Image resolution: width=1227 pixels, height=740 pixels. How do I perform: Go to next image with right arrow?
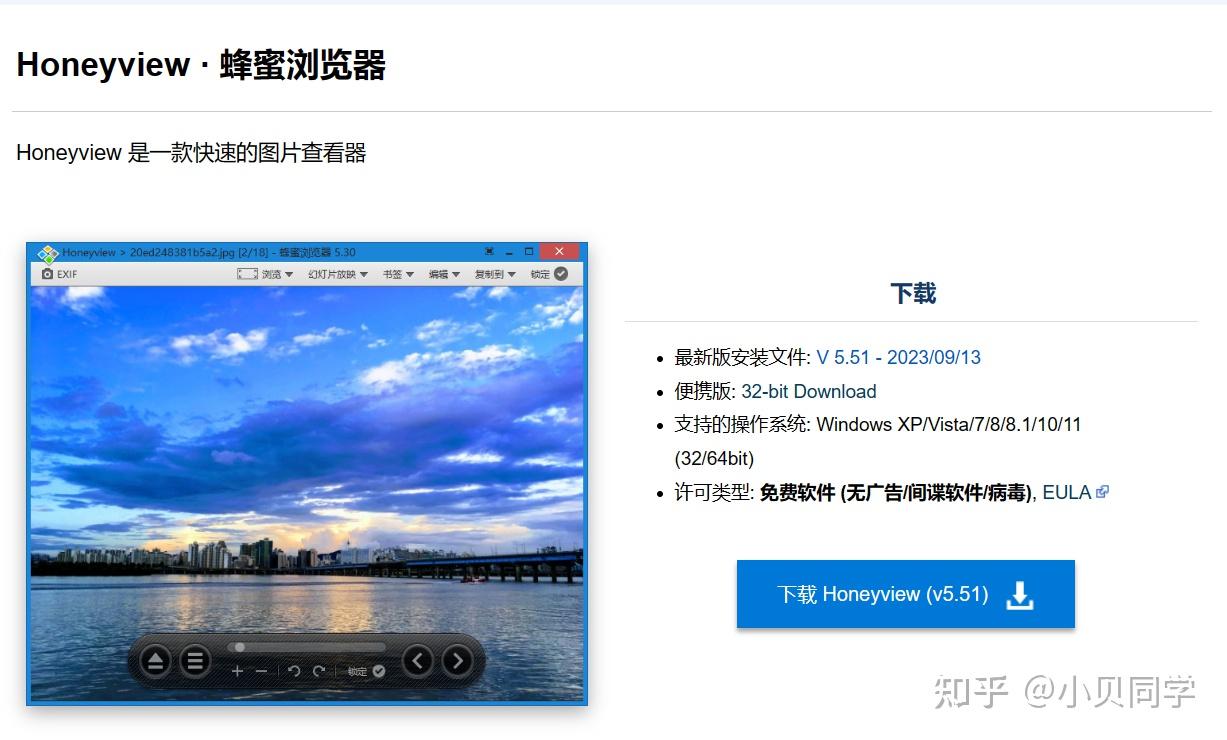[458, 660]
